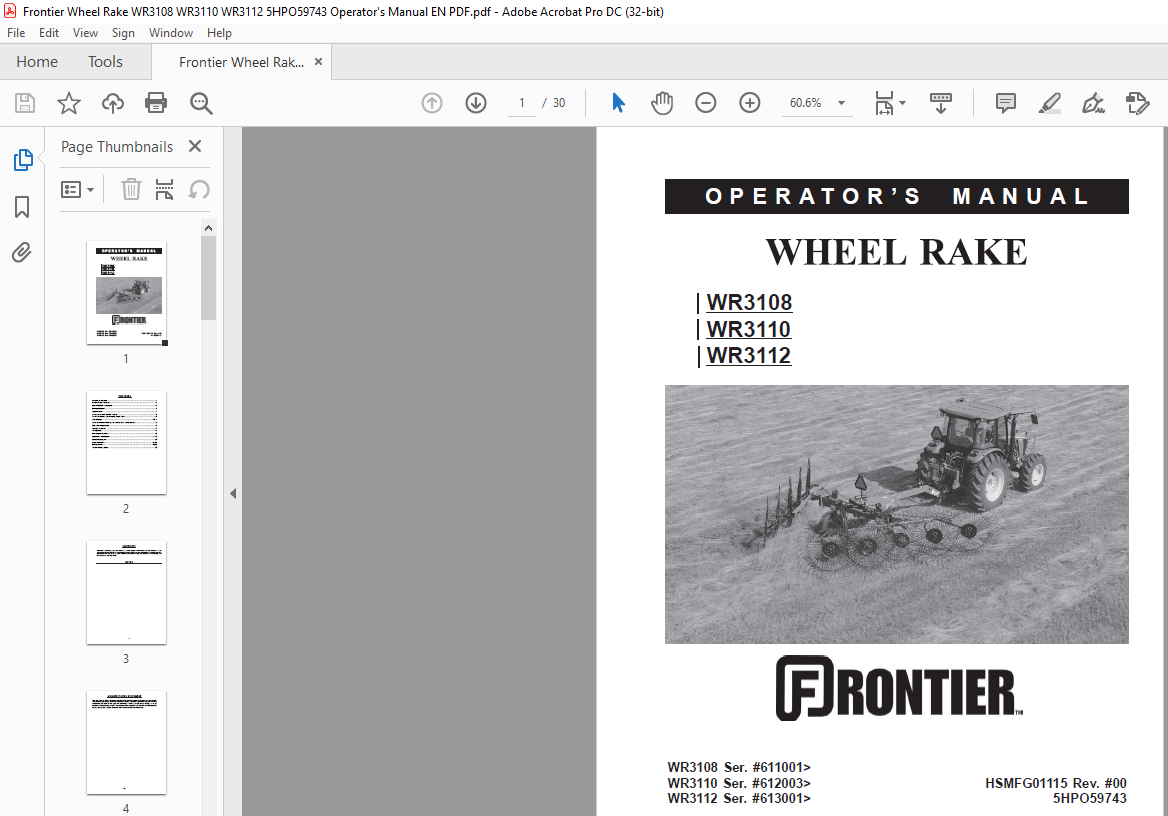1168x816 pixels.
Task: Click thumbnails scrollbar up arrow
Action: click(209, 228)
